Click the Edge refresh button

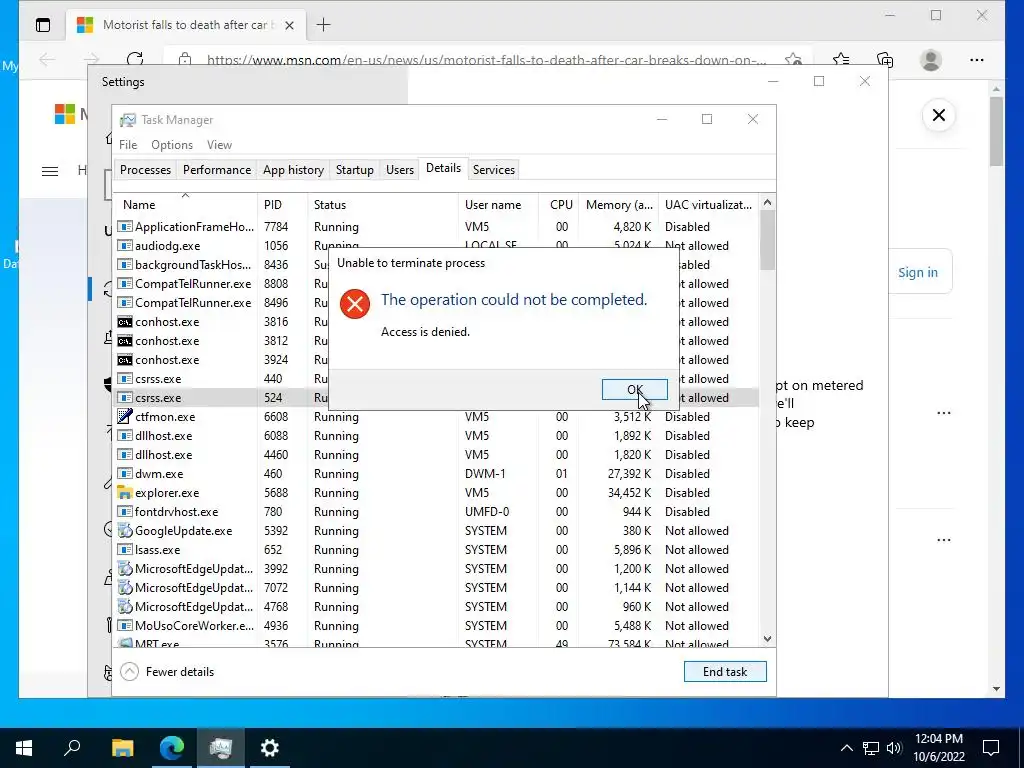click(135, 59)
